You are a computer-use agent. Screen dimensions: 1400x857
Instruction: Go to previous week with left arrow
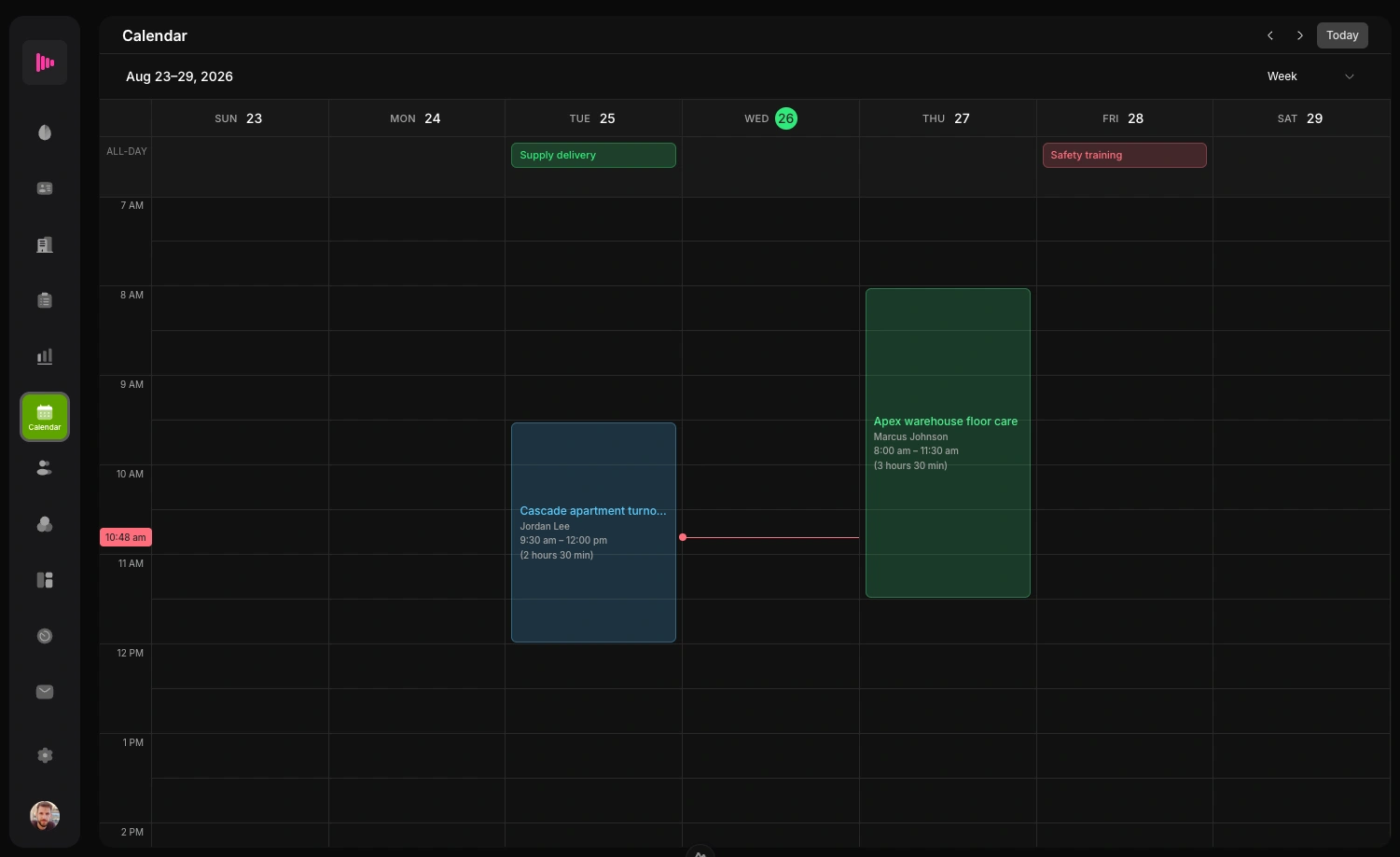point(1270,35)
